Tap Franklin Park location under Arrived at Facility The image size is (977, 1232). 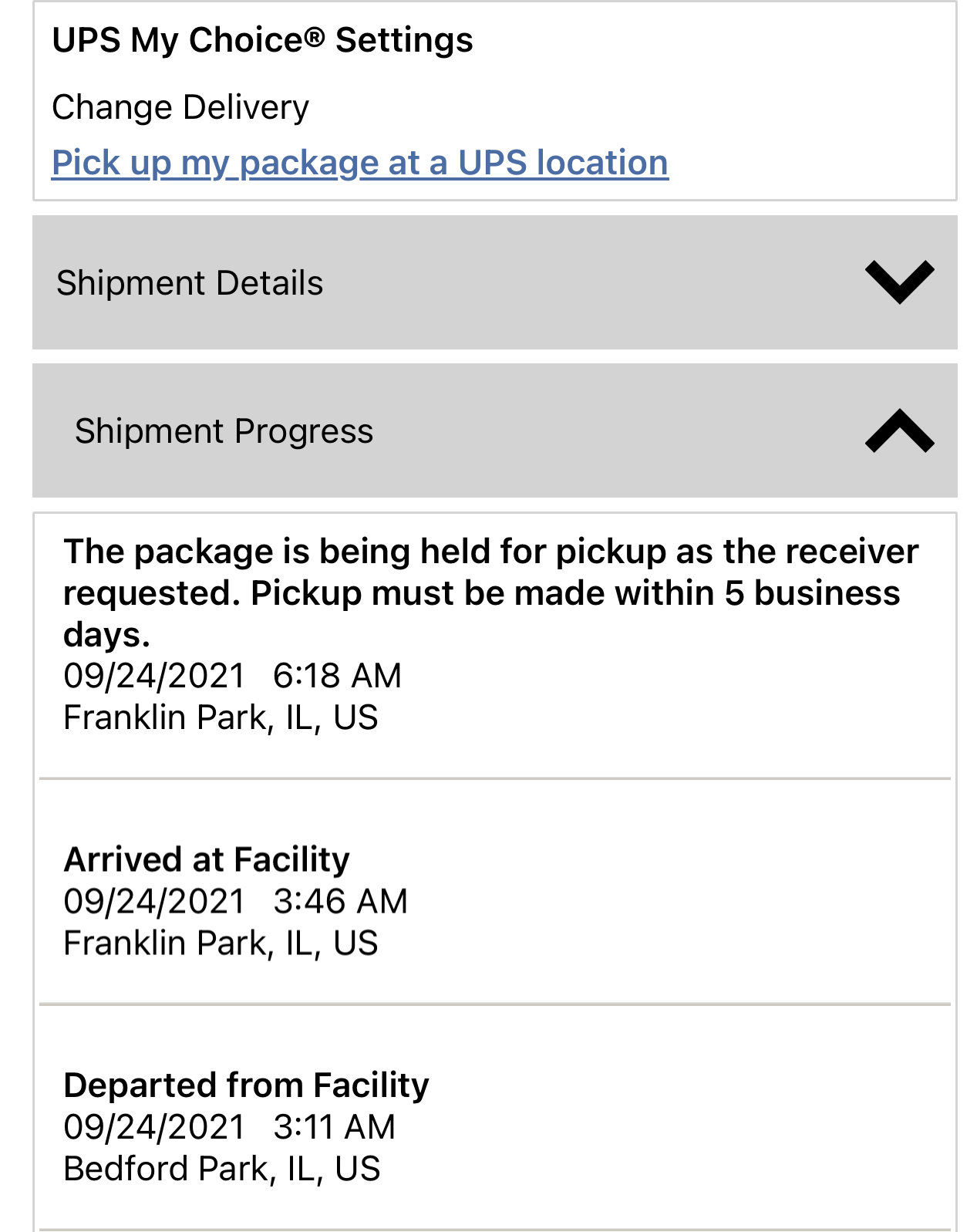coord(221,943)
